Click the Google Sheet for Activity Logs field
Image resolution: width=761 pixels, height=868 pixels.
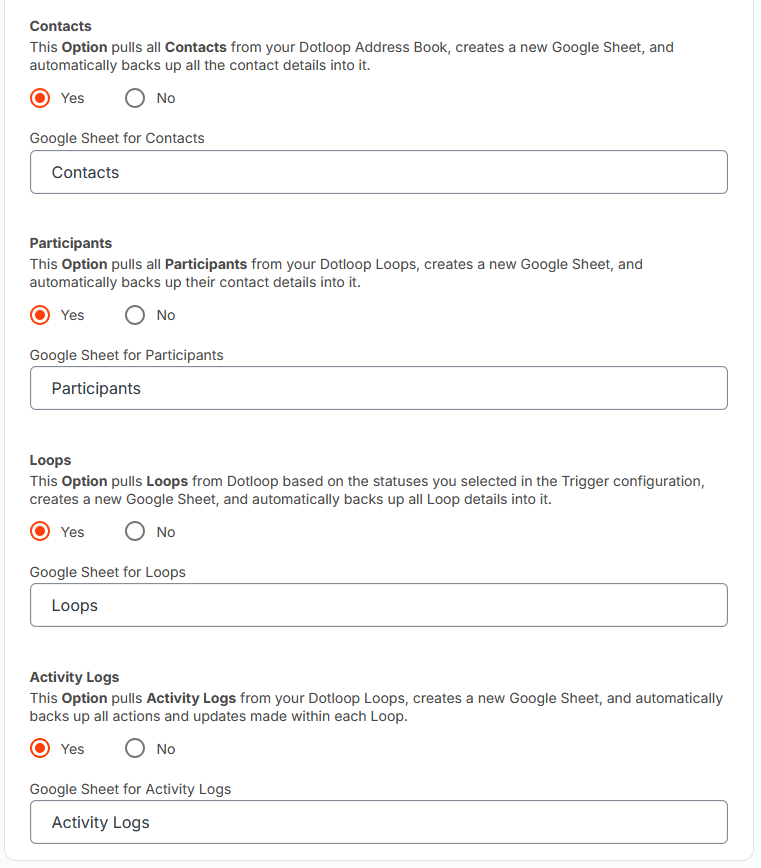tap(378, 822)
